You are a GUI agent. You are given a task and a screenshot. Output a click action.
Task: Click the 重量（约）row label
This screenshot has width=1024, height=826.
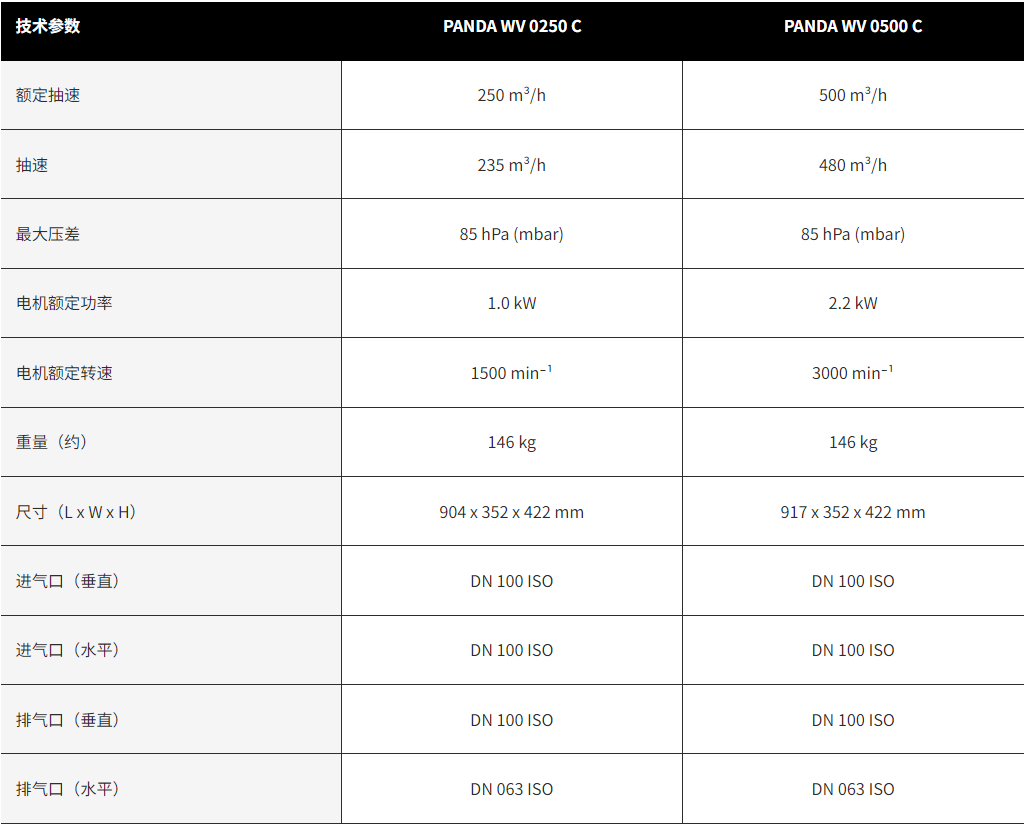(52, 442)
